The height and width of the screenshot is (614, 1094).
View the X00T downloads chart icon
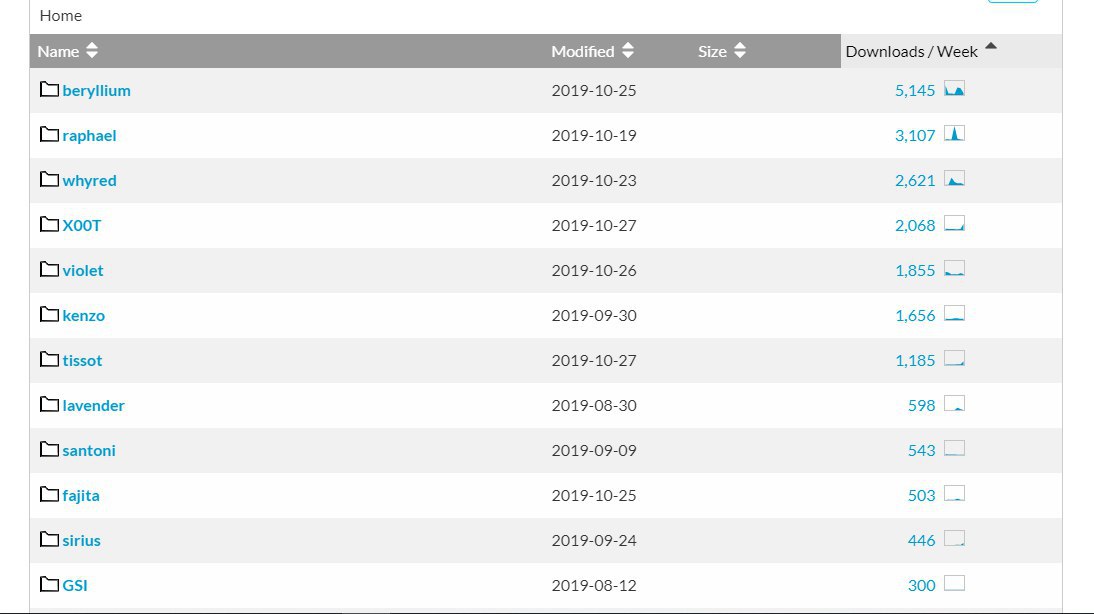pos(954,224)
